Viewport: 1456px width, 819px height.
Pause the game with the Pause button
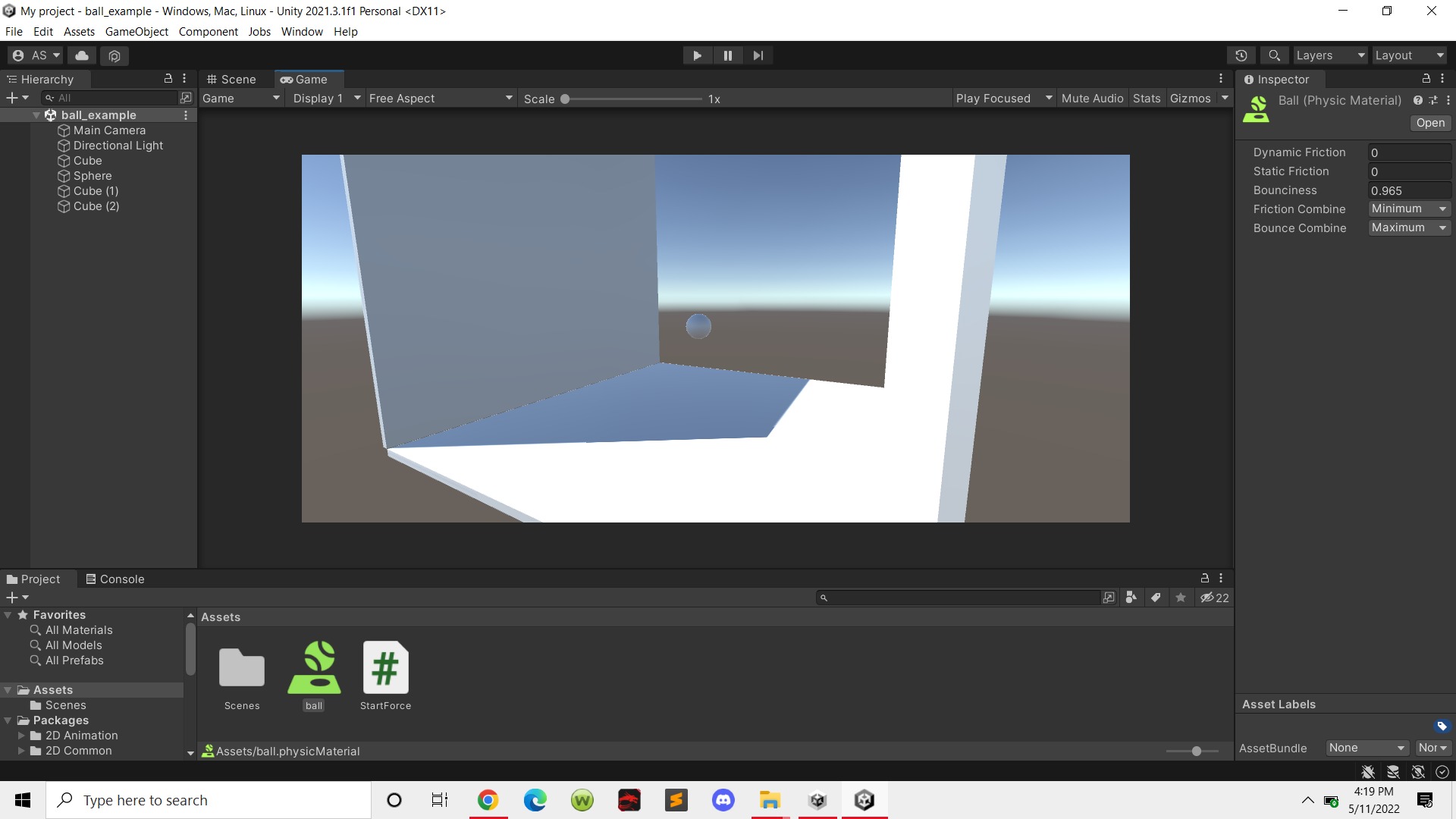coord(728,55)
